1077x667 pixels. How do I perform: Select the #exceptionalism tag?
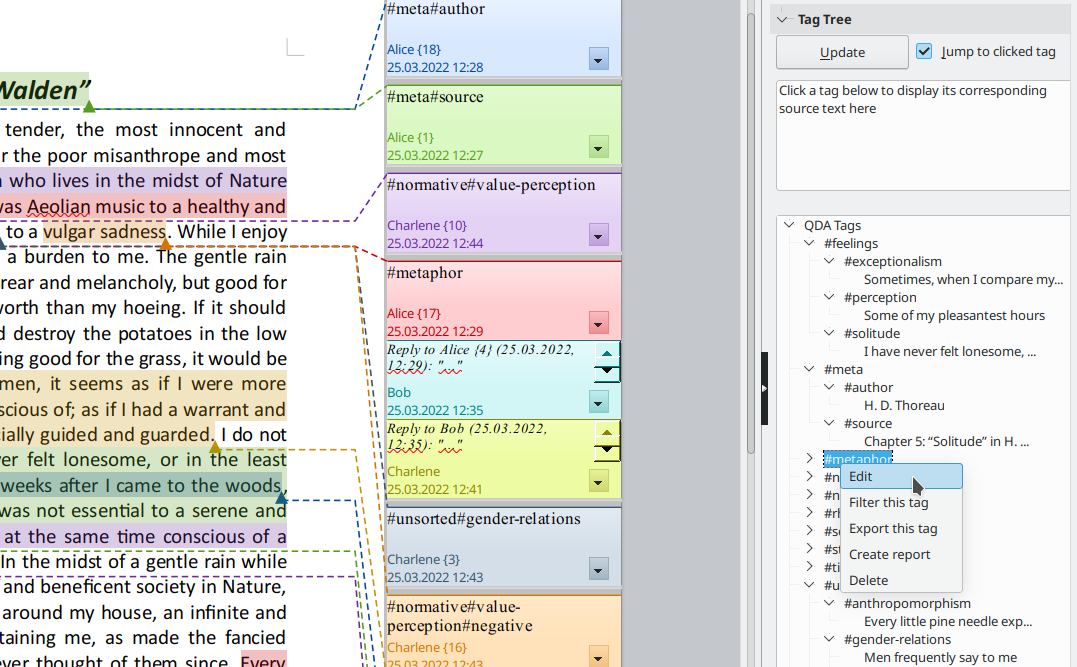coord(893,261)
